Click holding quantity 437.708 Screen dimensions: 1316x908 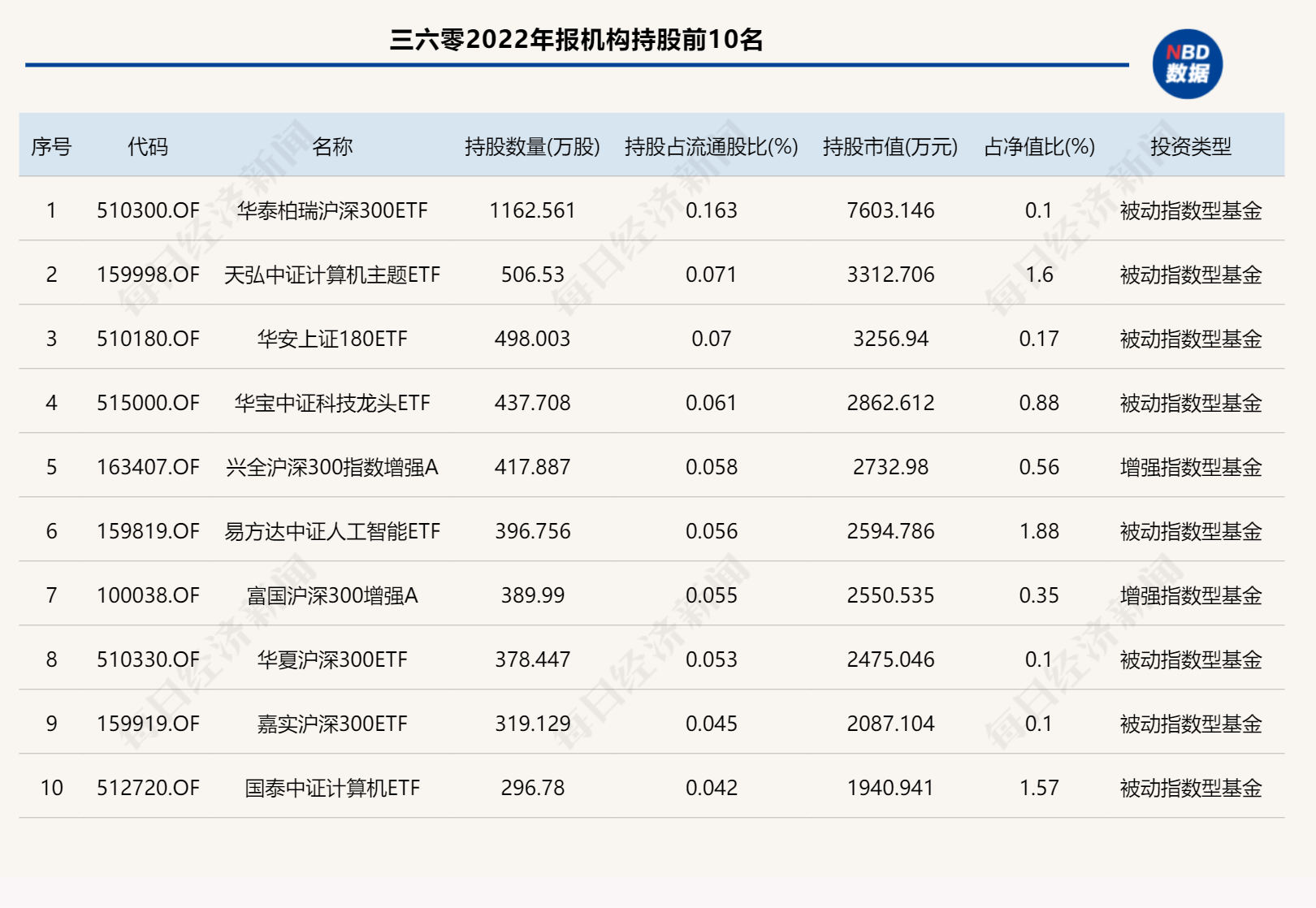tap(533, 404)
